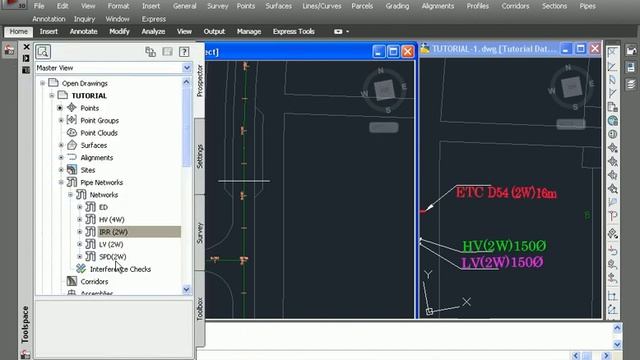Expand the SPD(2W) network node
The width and height of the screenshot is (640, 360).
pos(80,256)
